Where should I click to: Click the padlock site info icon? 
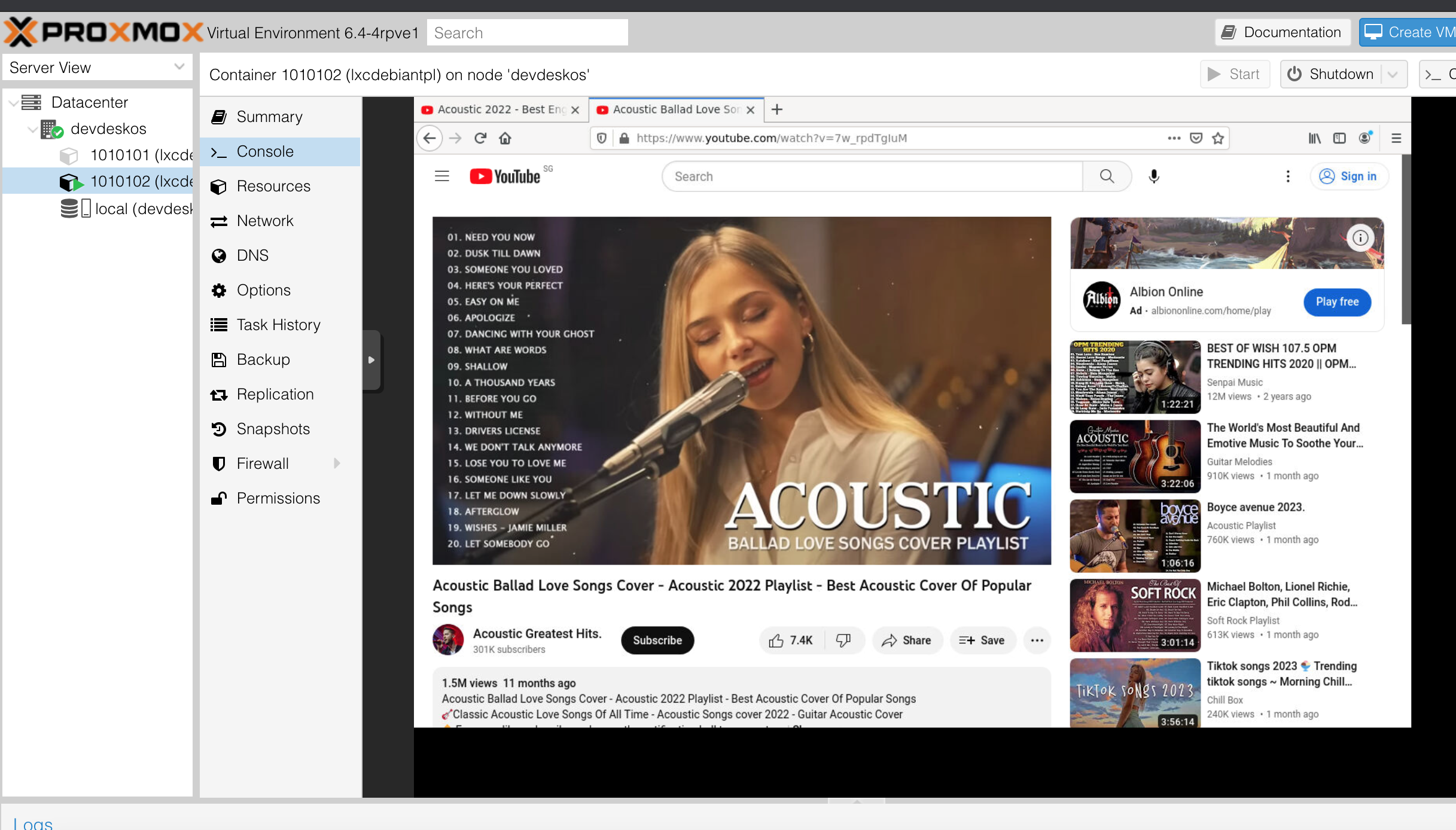(624, 138)
